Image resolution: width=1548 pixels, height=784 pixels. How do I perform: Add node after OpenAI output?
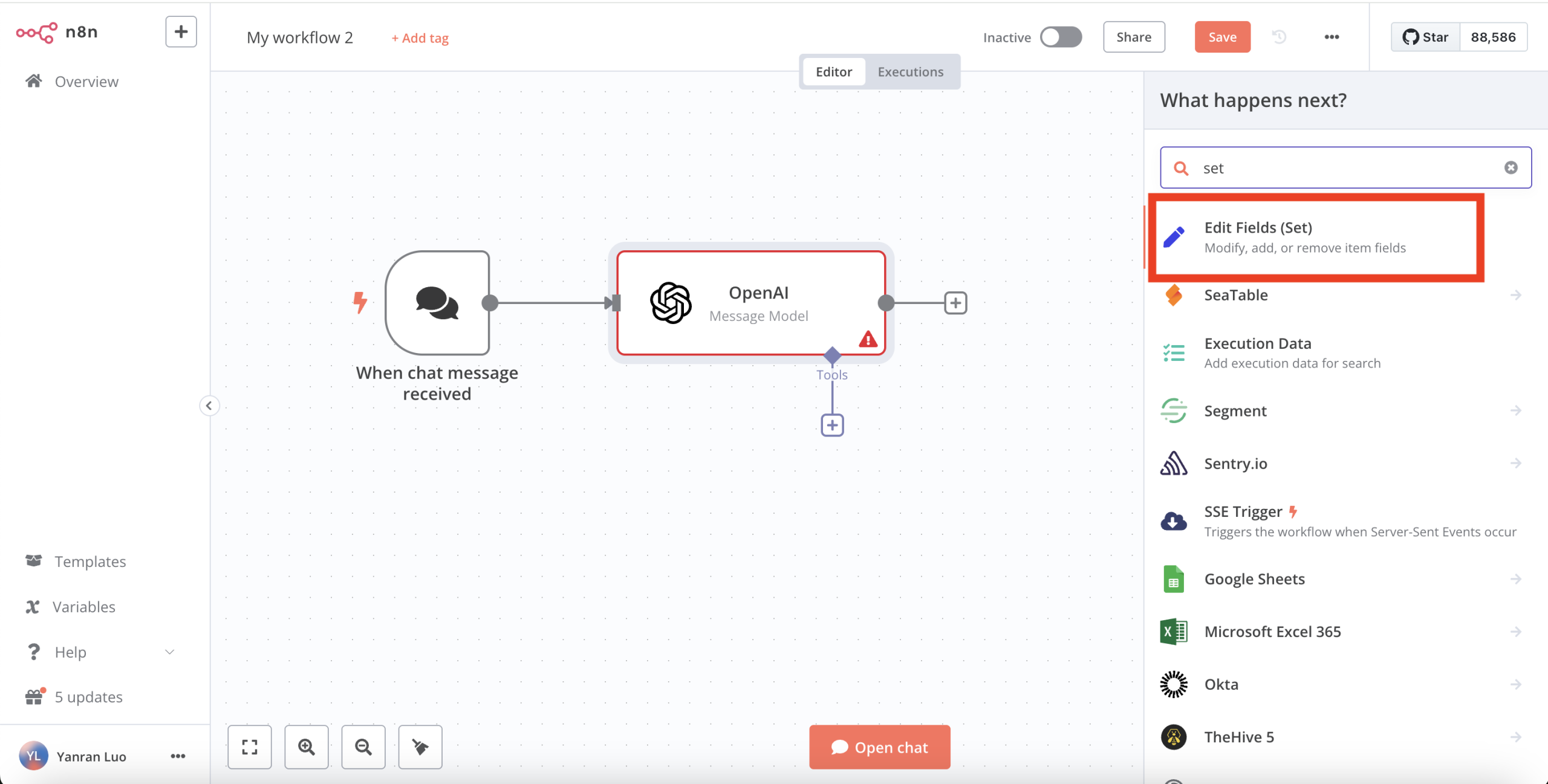[x=955, y=303]
